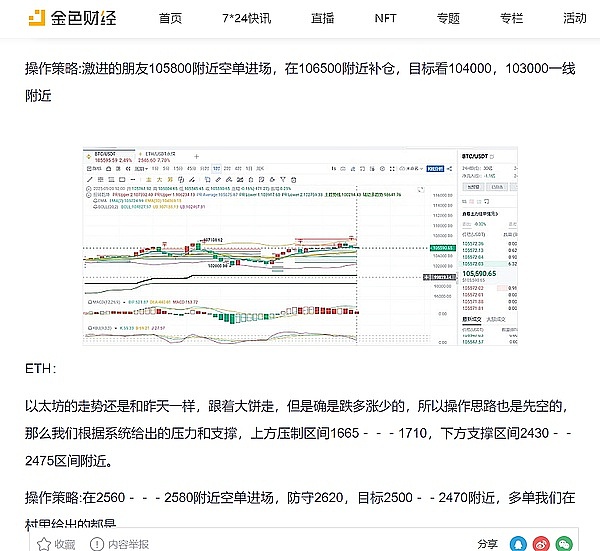600x551 pixels.
Task: Click the 金色财经 logo icon
Action: 43,18
